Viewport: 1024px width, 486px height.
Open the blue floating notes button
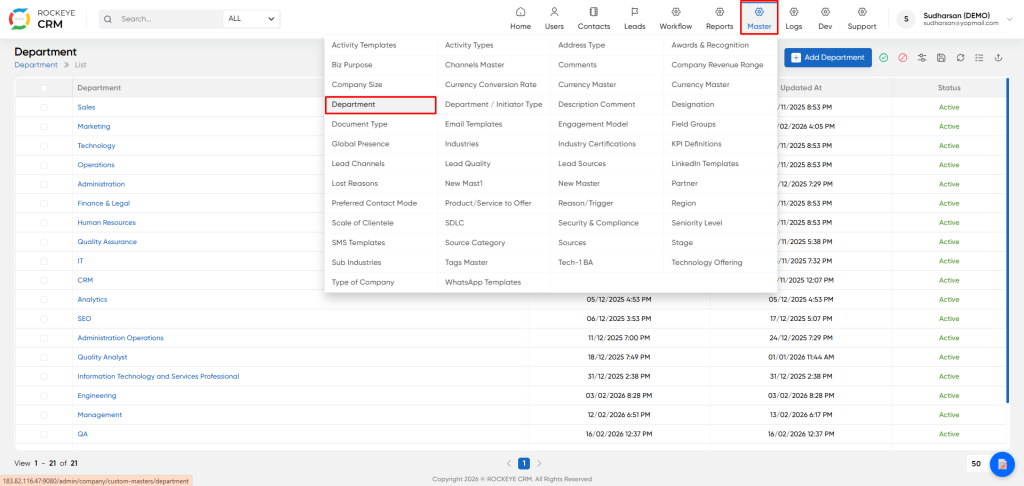pyautogui.click(x=1002, y=464)
